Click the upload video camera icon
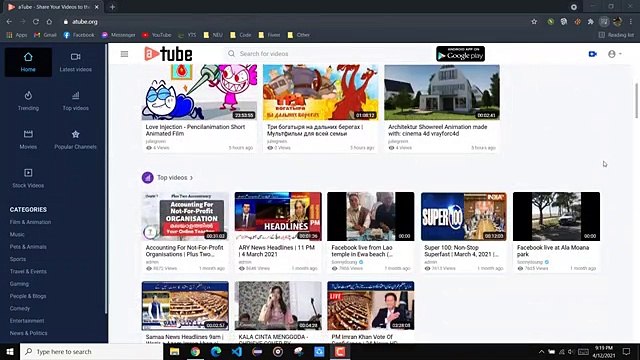Image resolution: width=640 pixels, height=360 pixels. point(593,54)
